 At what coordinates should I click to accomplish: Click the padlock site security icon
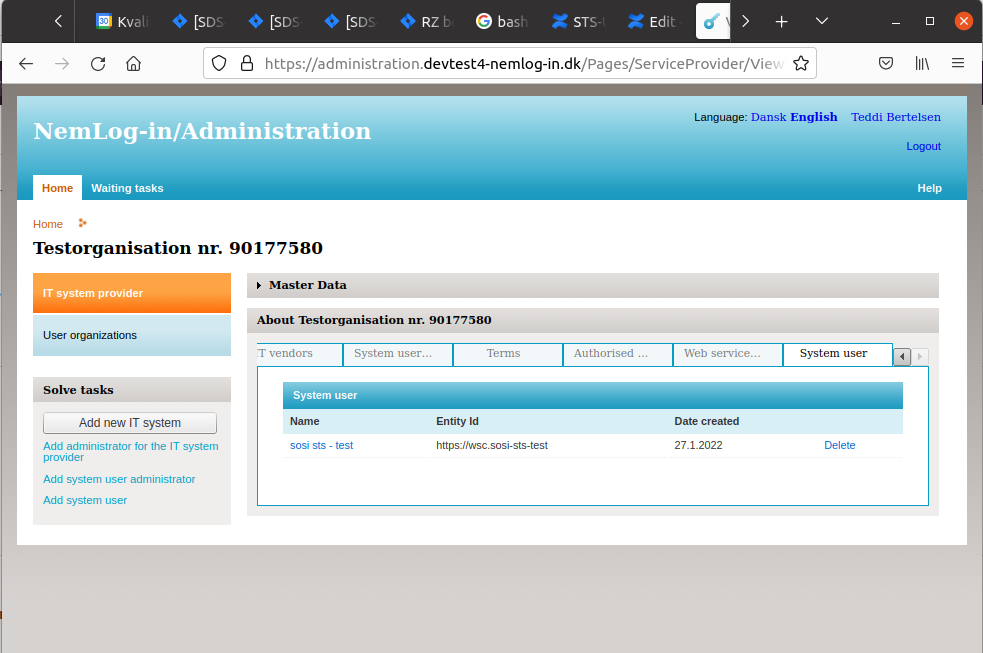pos(246,64)
